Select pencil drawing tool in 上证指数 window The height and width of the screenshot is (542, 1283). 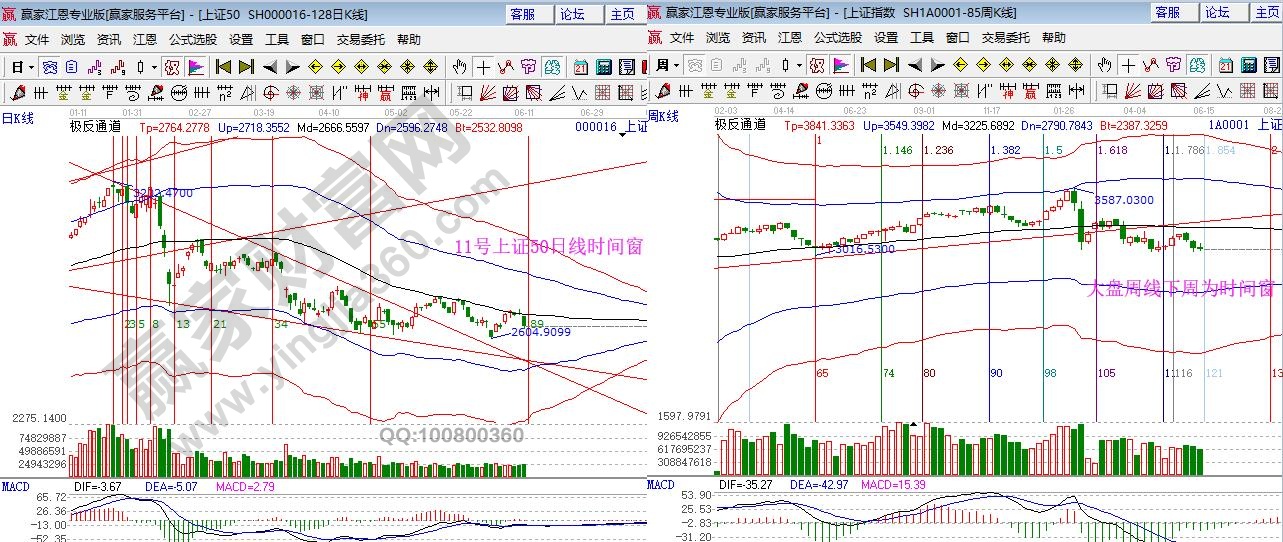[664, 93]
